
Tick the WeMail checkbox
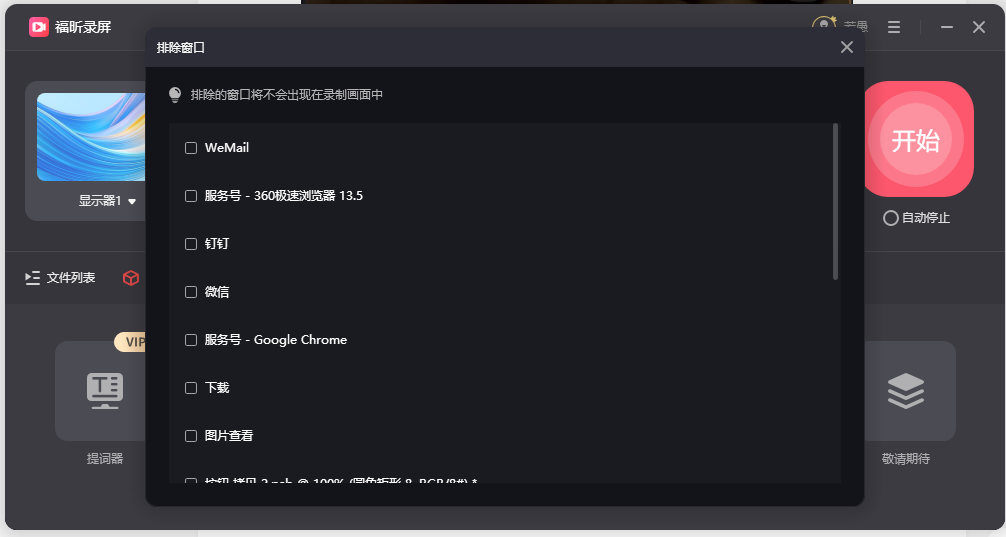click(x=191, y=148)
